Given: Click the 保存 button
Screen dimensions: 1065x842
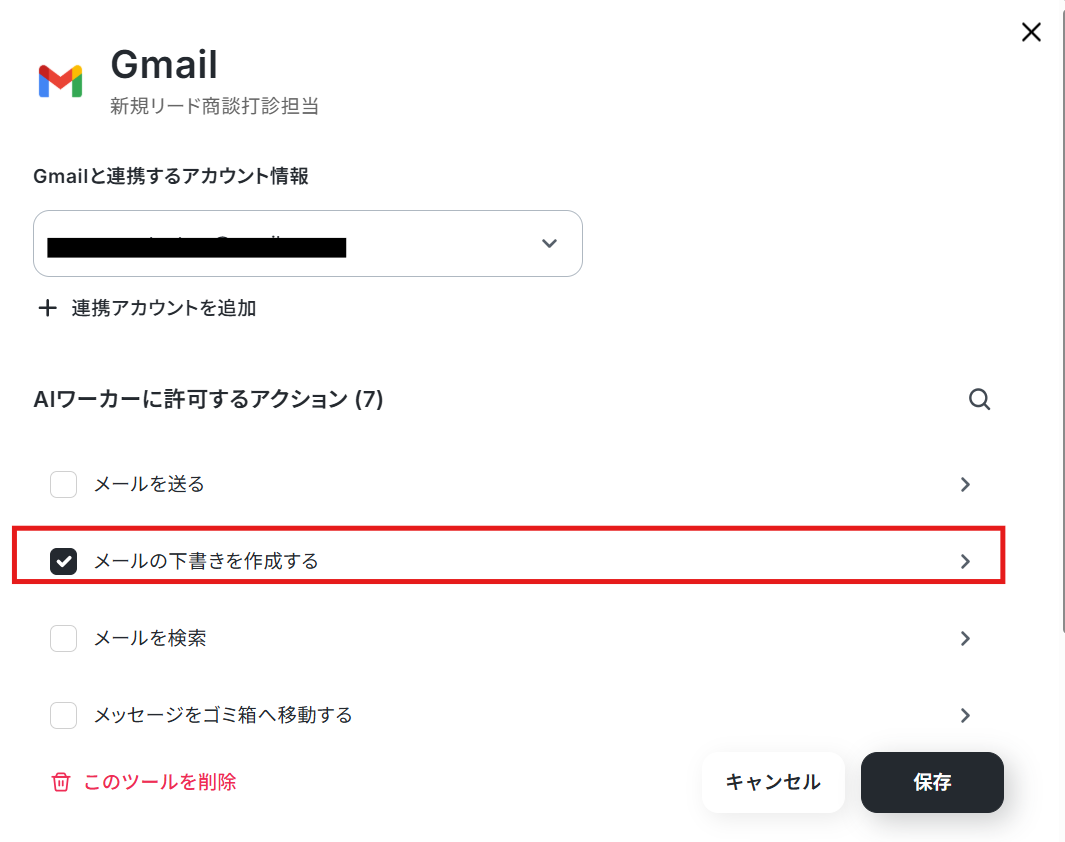Looking at the screenshot, I should [x=932, y=782].
